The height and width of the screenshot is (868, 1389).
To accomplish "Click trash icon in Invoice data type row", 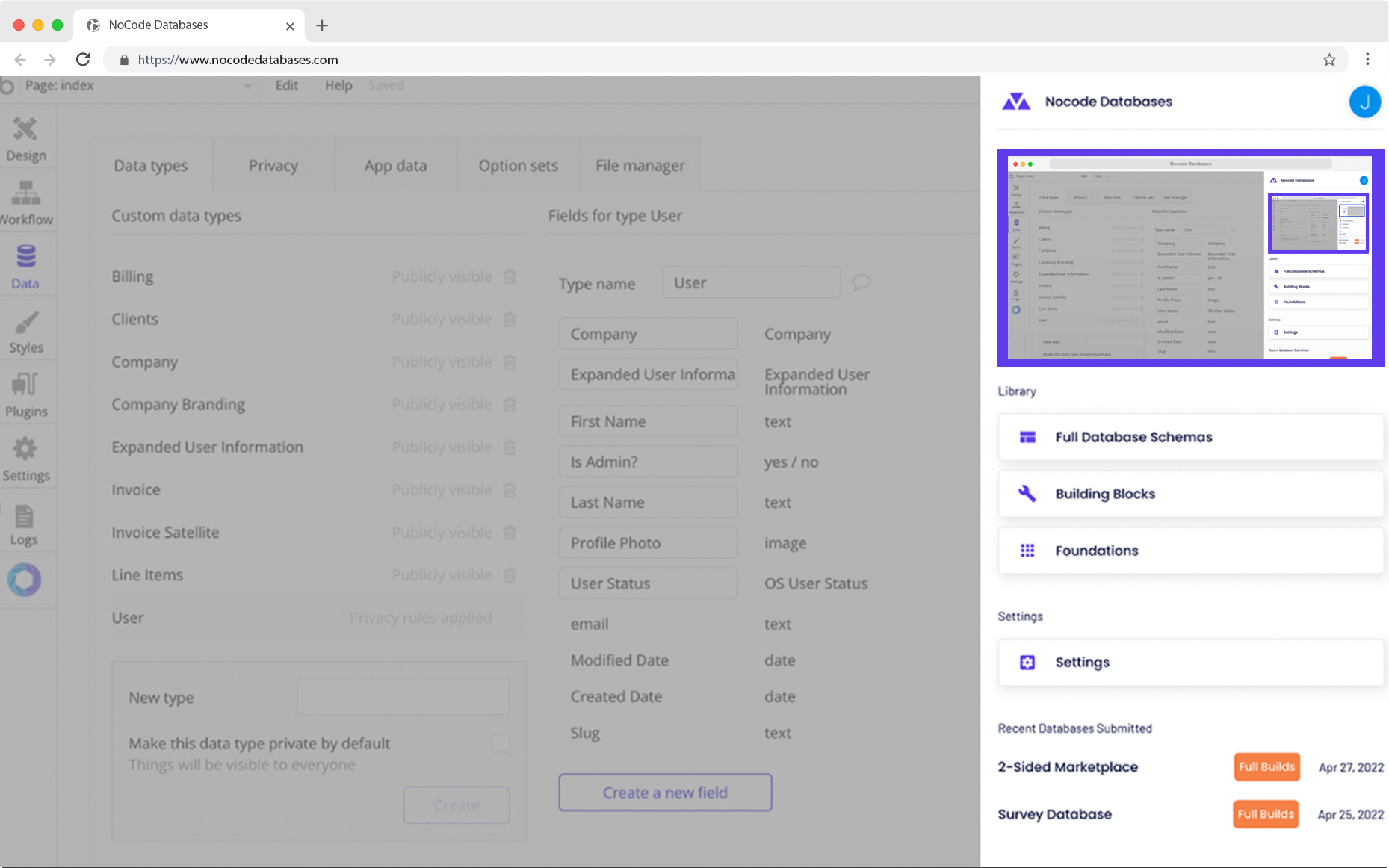I will tap(510, 490).
